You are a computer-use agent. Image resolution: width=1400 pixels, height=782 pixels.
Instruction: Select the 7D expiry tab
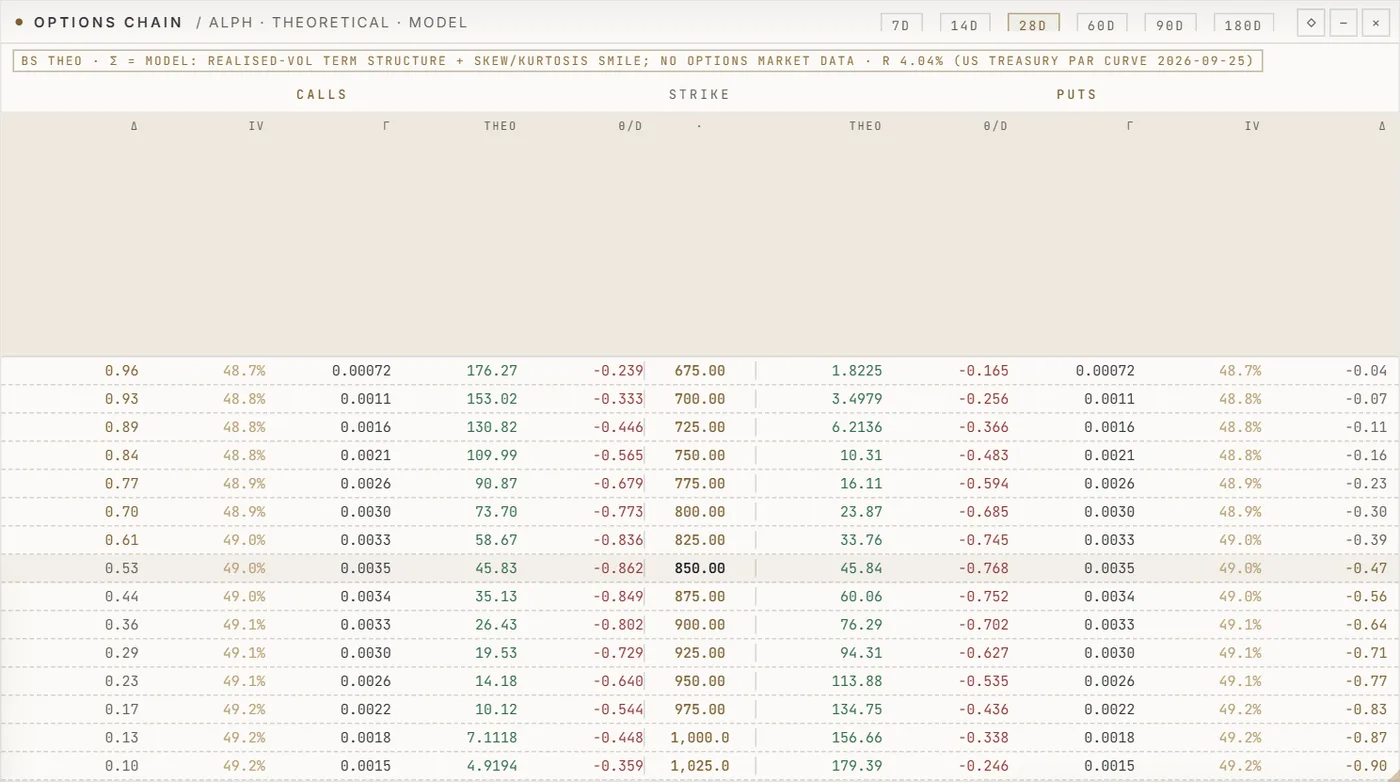901,24
